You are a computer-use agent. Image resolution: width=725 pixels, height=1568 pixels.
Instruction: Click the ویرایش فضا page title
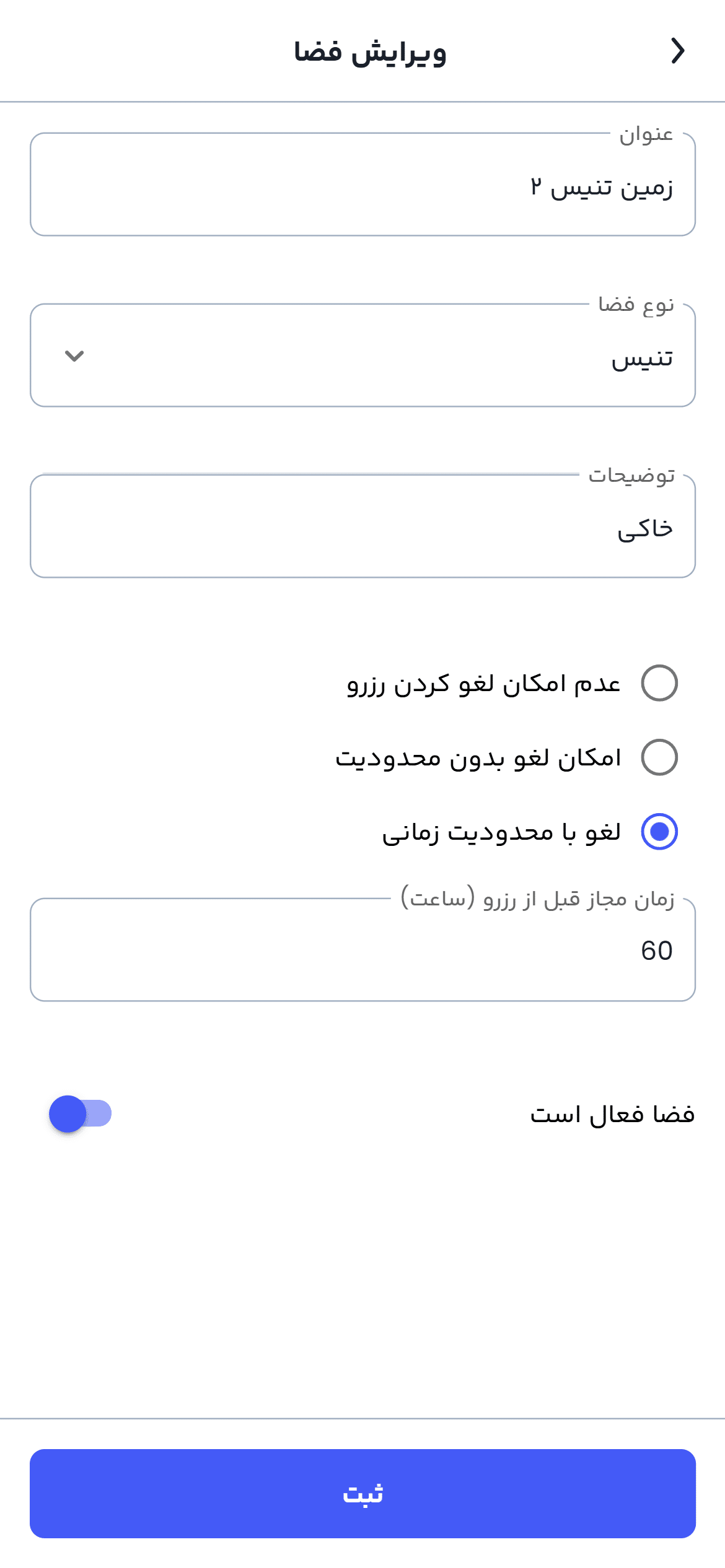370,52
